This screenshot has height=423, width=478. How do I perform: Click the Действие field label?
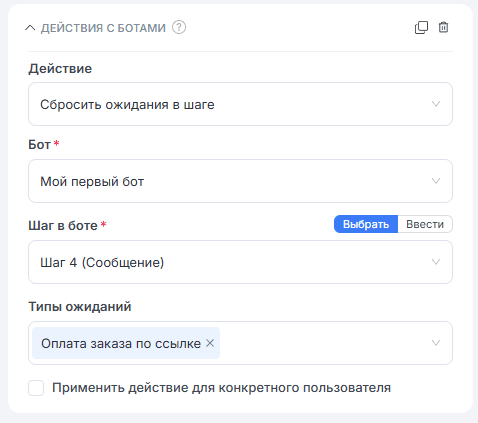point(60,69)
